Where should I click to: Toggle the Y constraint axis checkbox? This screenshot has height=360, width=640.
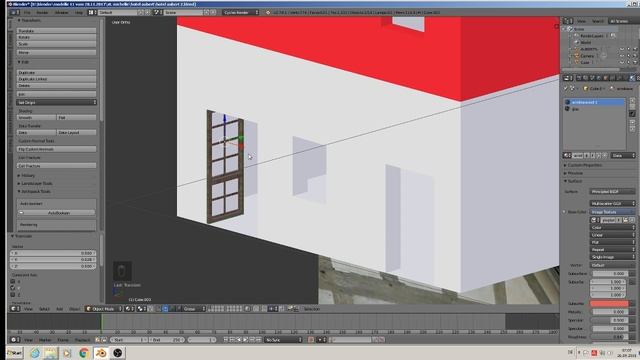point(13,288)
